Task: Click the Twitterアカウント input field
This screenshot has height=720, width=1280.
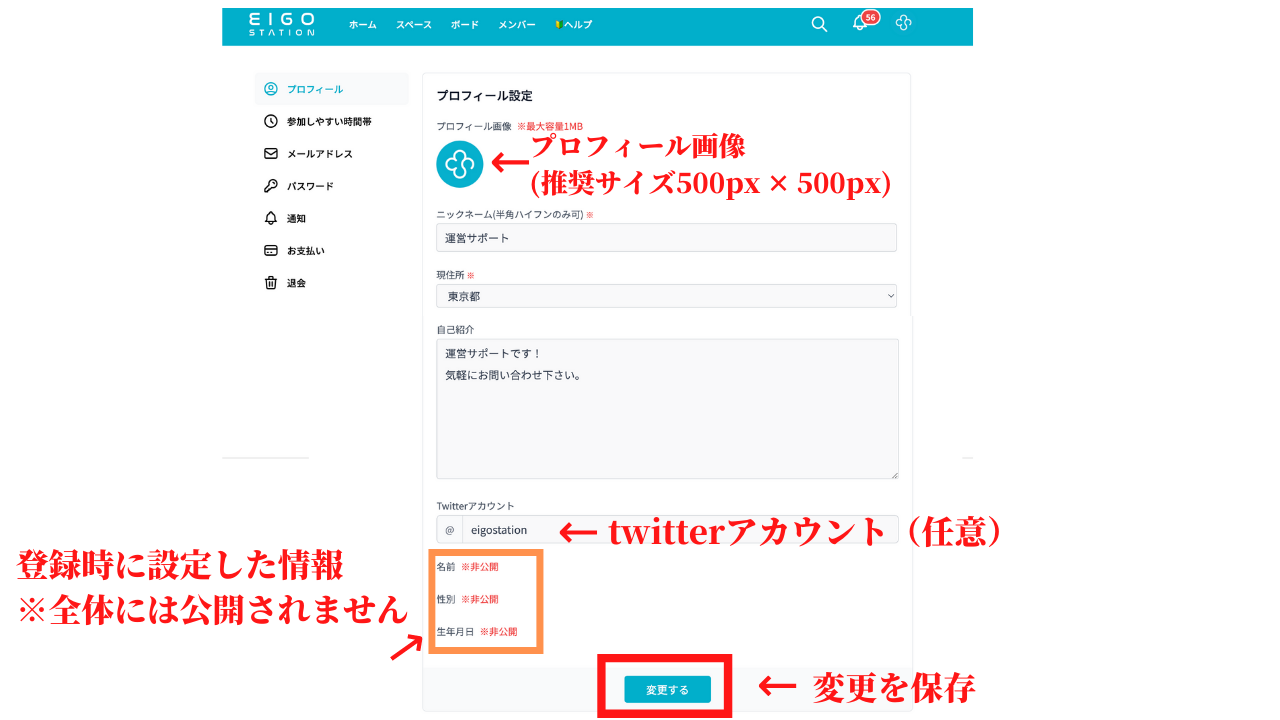Action: [679, 530]
